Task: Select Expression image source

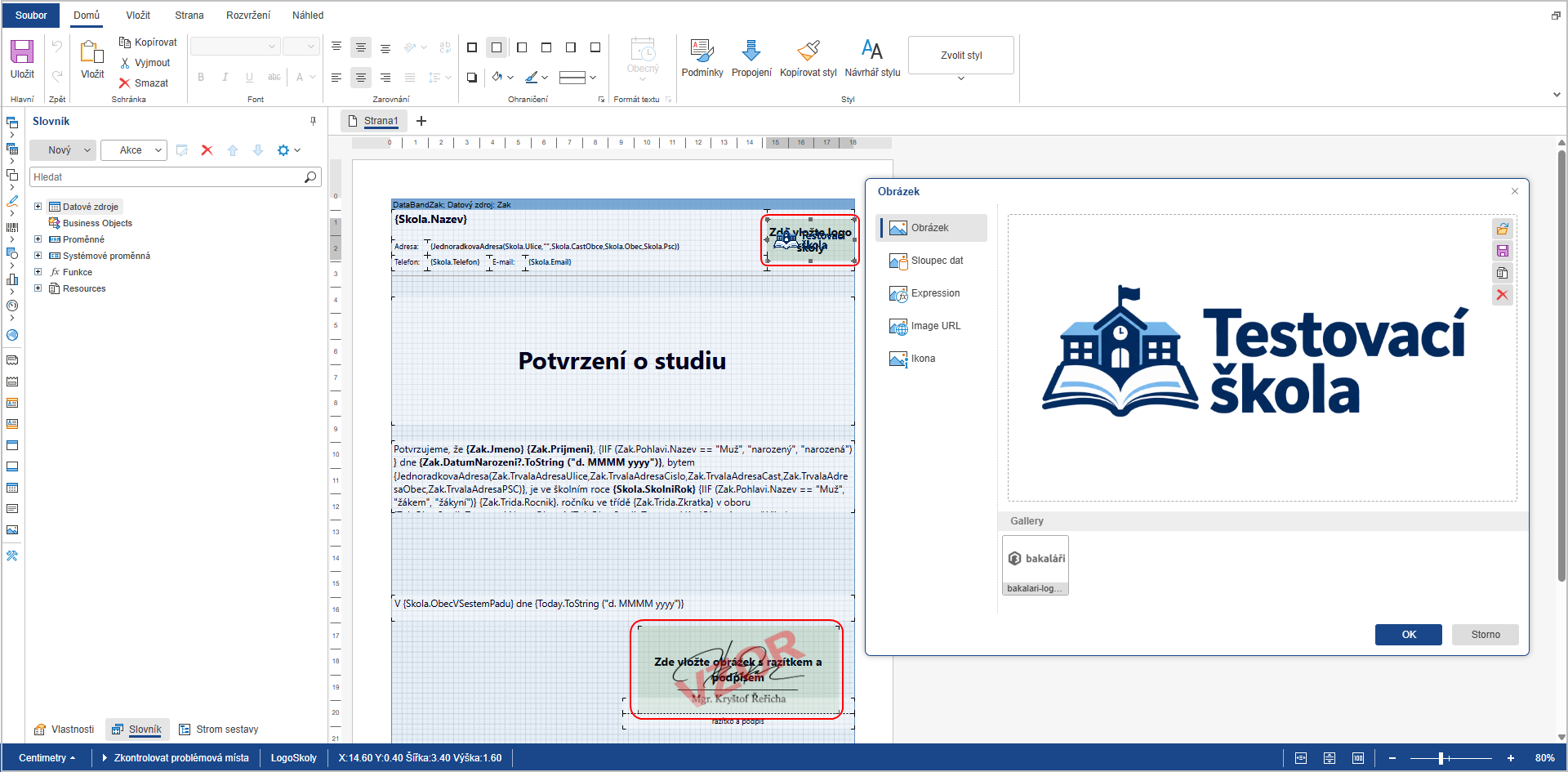Action: [x=933, y=293]
